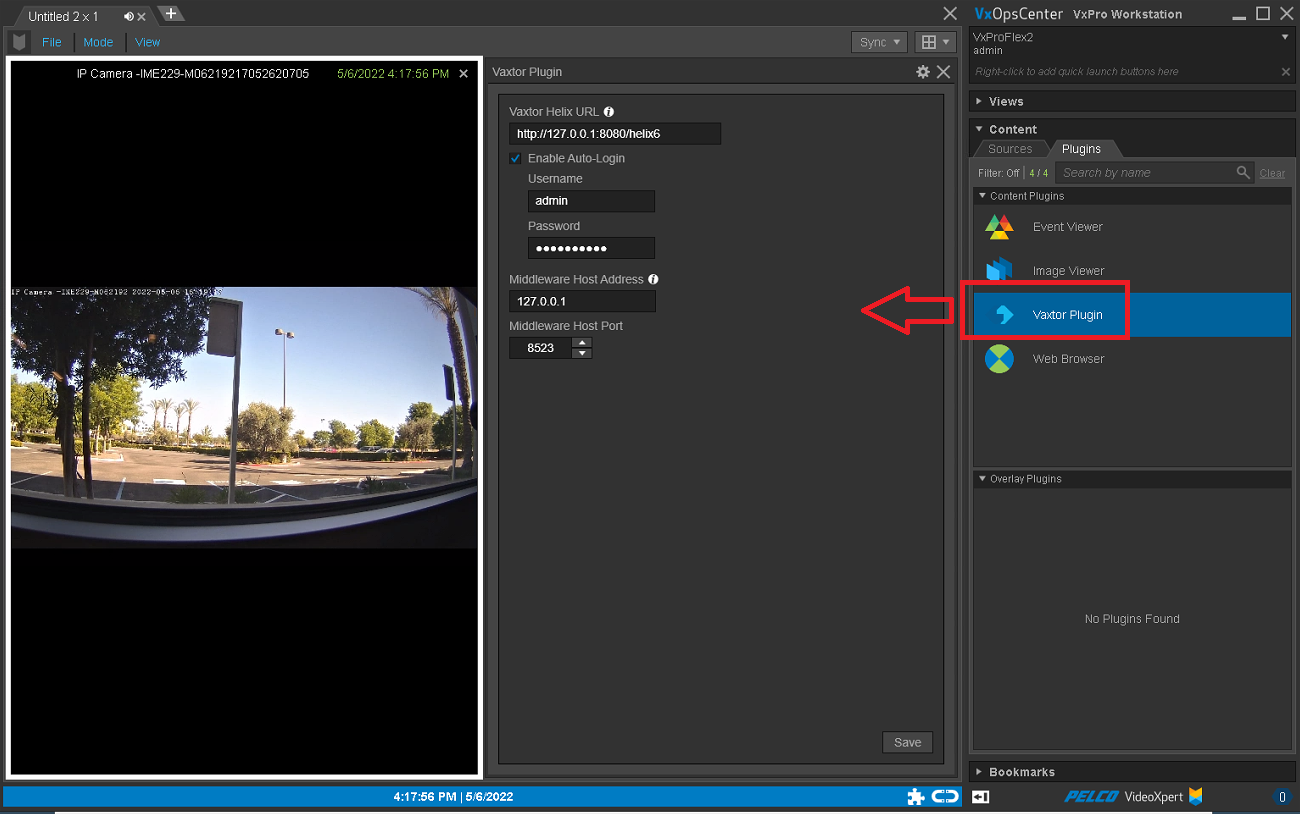Open the Image Viewer plugin

pos(1066,270)
